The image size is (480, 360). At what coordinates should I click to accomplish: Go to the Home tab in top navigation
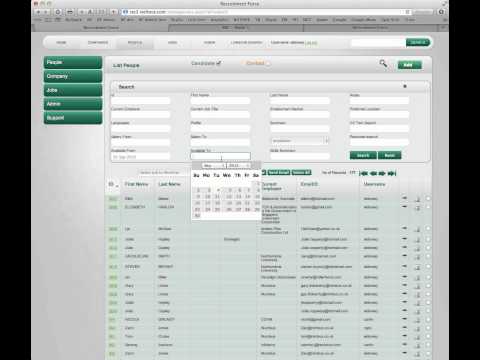point(61,43)
